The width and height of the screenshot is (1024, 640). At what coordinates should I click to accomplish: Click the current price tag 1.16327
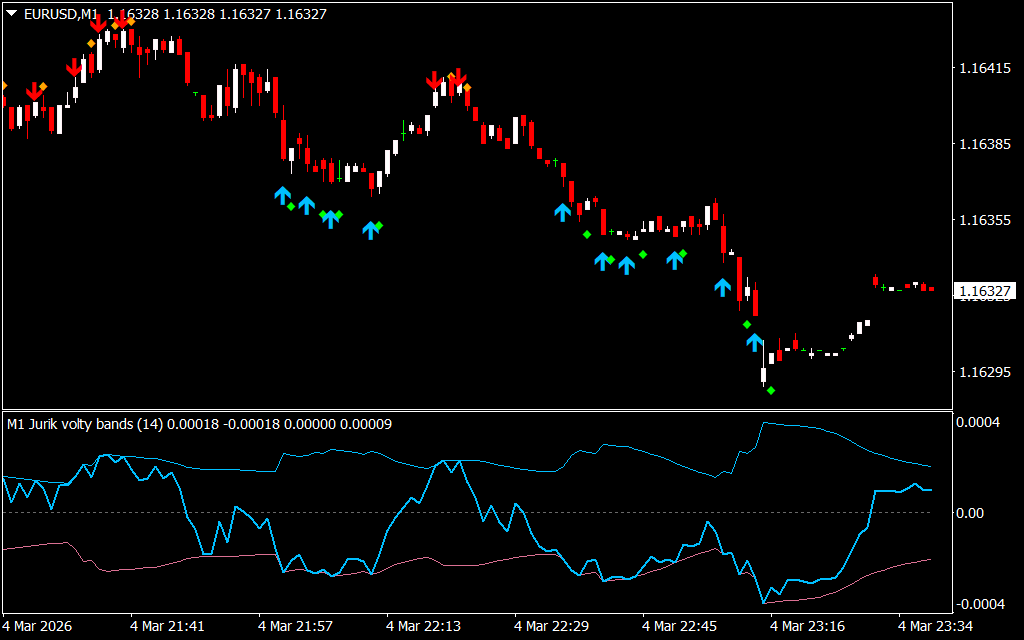tap(985, 292)
